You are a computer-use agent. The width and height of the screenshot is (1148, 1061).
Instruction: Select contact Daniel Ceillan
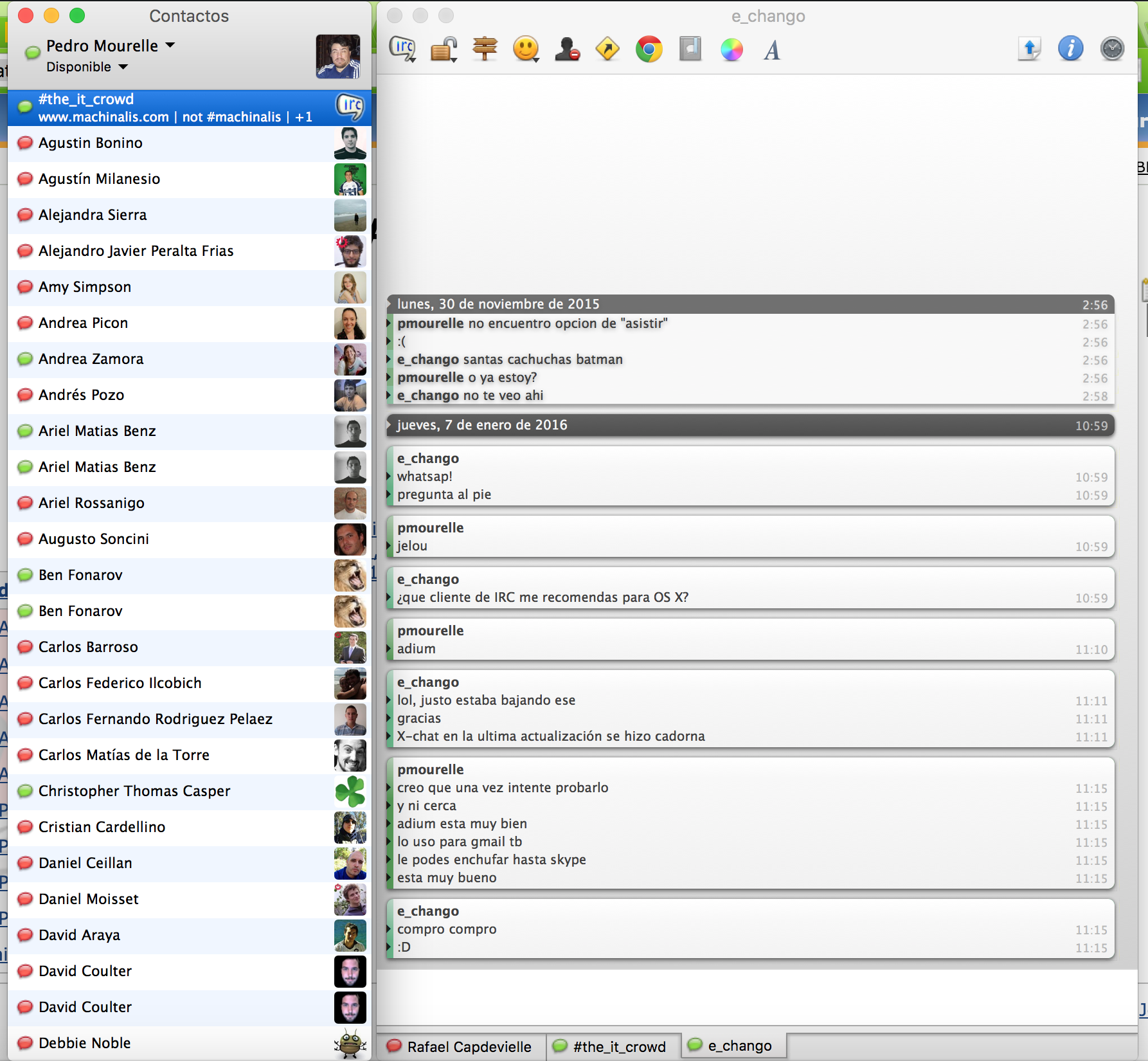190,863
